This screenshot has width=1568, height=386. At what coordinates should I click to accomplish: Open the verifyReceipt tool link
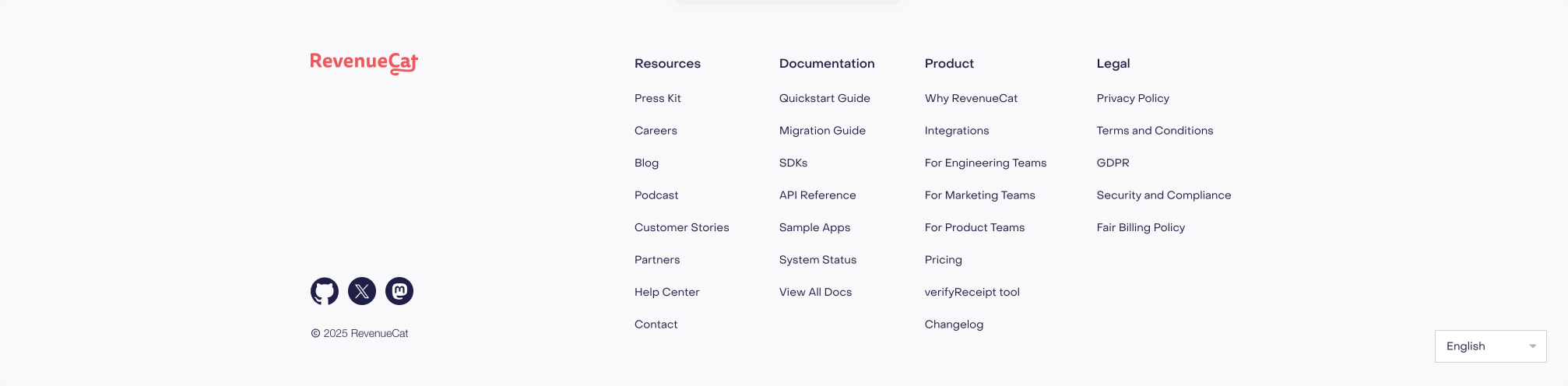pos(972,292)
